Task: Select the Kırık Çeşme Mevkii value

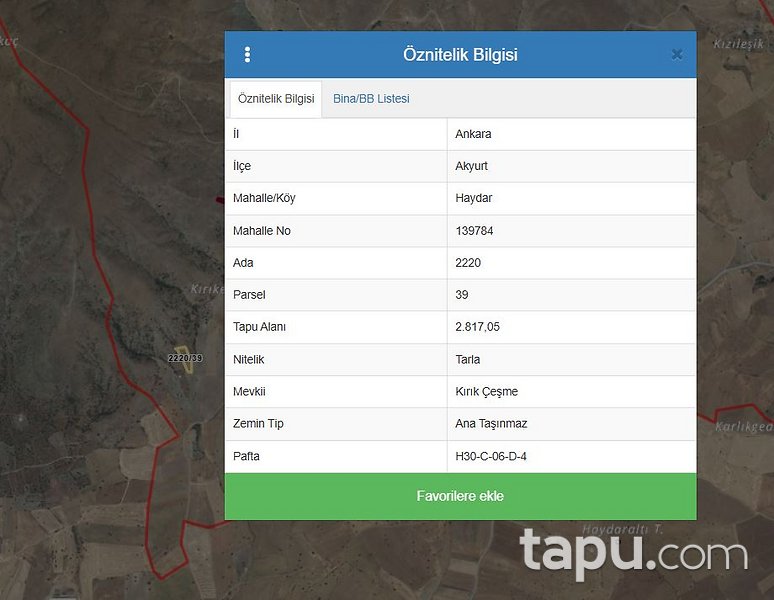Action: [487, 391]
